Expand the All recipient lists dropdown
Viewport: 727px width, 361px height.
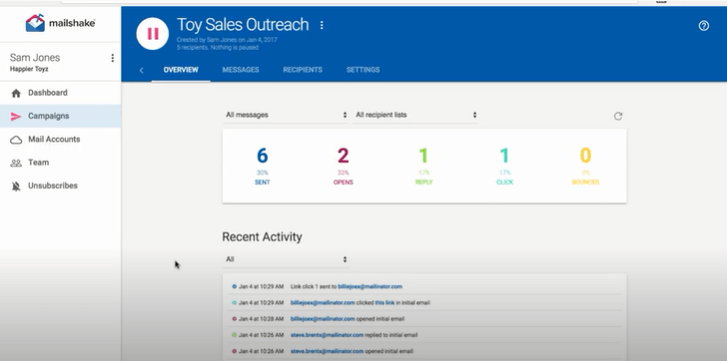pos(416,115)
